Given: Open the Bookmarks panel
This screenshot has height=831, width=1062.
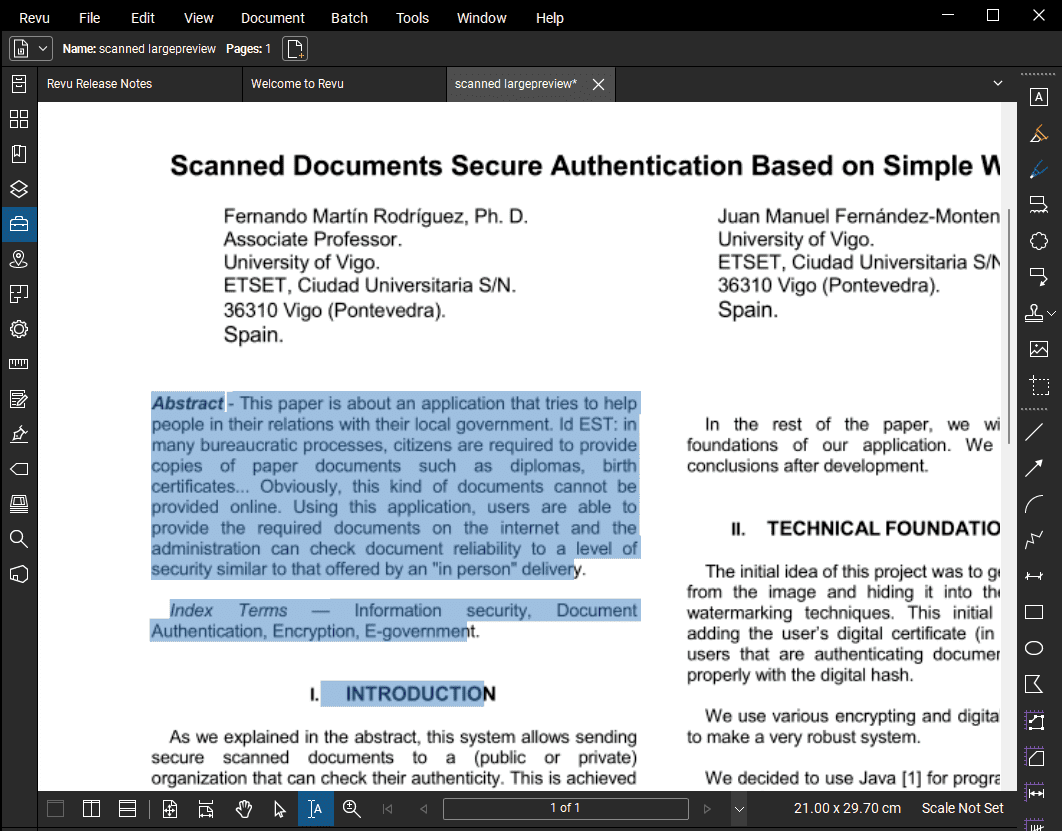Looking at the screenshot, I should (18, 154).
